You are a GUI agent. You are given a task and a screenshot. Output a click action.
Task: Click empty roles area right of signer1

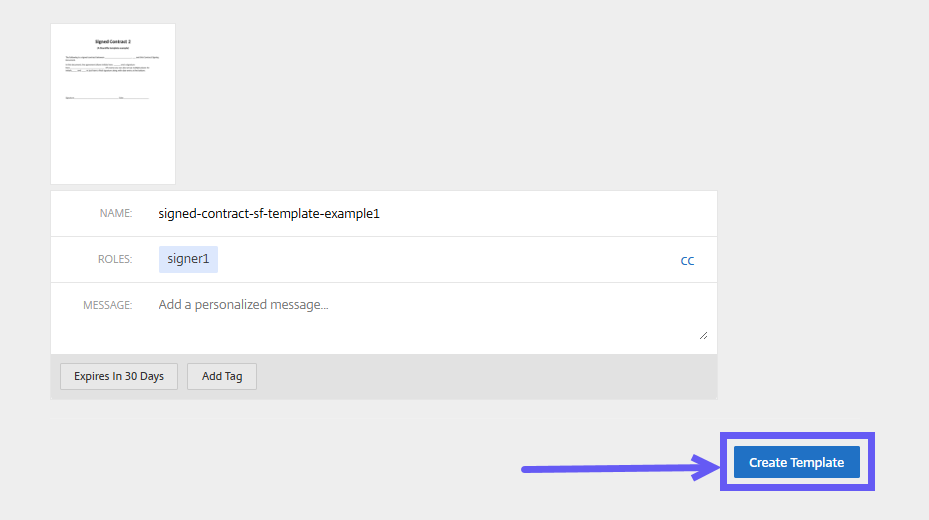coord(440,259)
